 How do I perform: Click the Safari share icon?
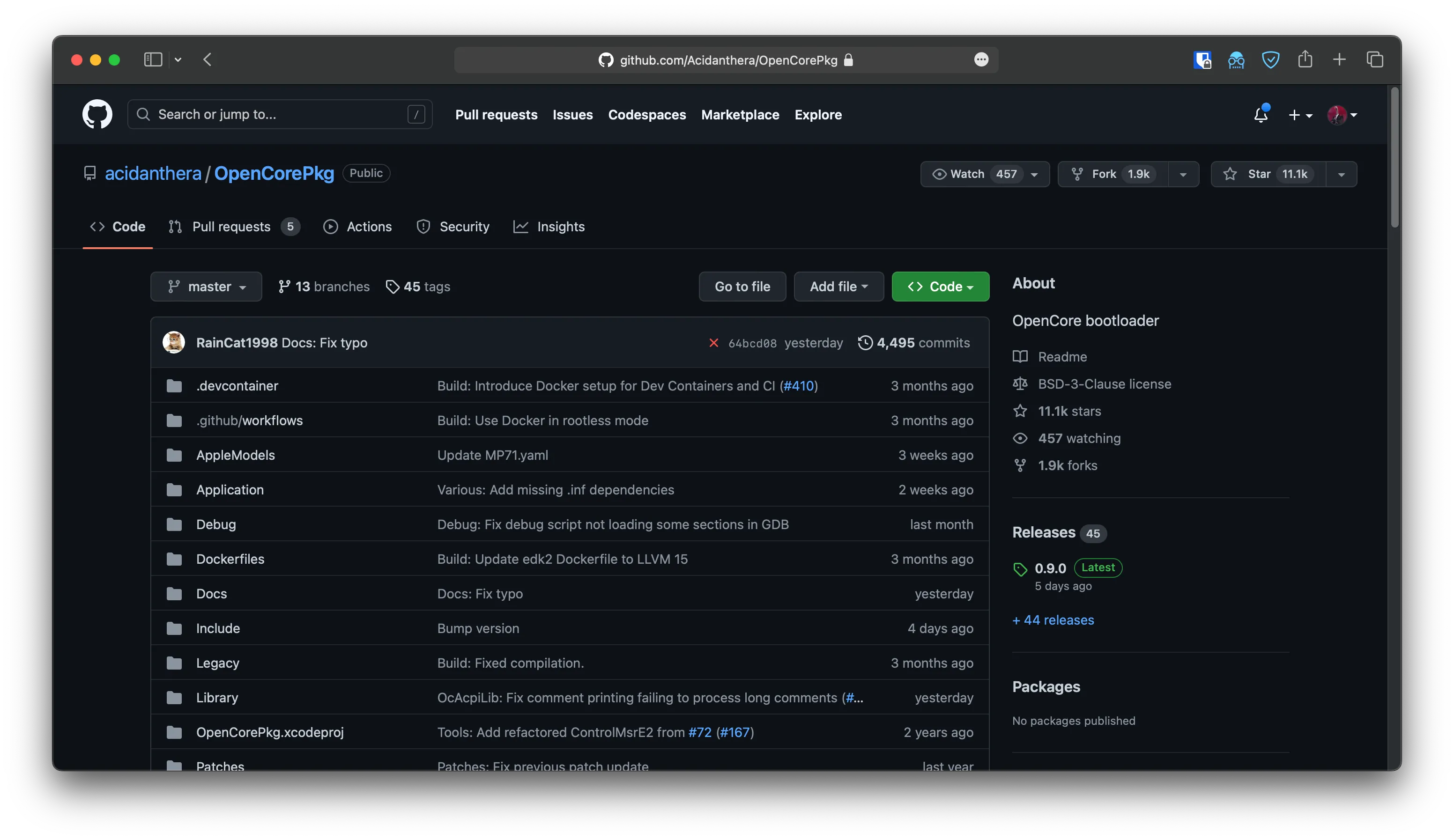(x=1305, y=59)
